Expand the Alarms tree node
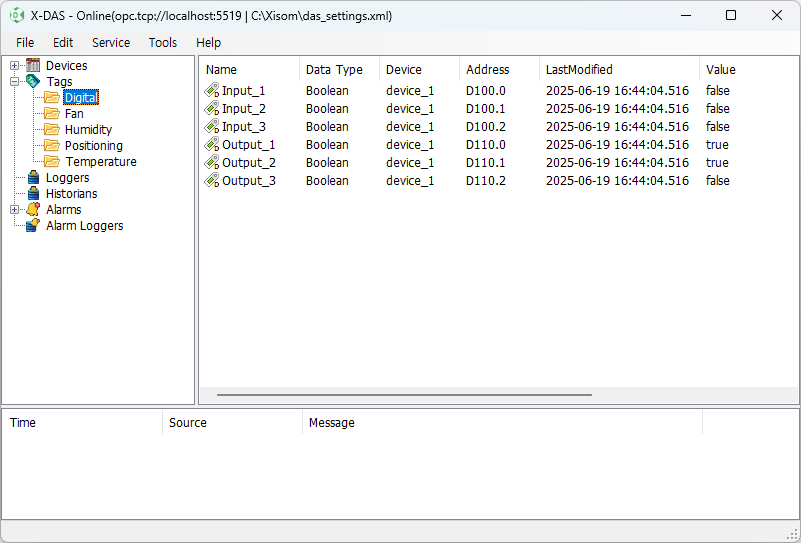Viewport: 801px width, 543px height. pyautogui.click(x=15, y=210)
